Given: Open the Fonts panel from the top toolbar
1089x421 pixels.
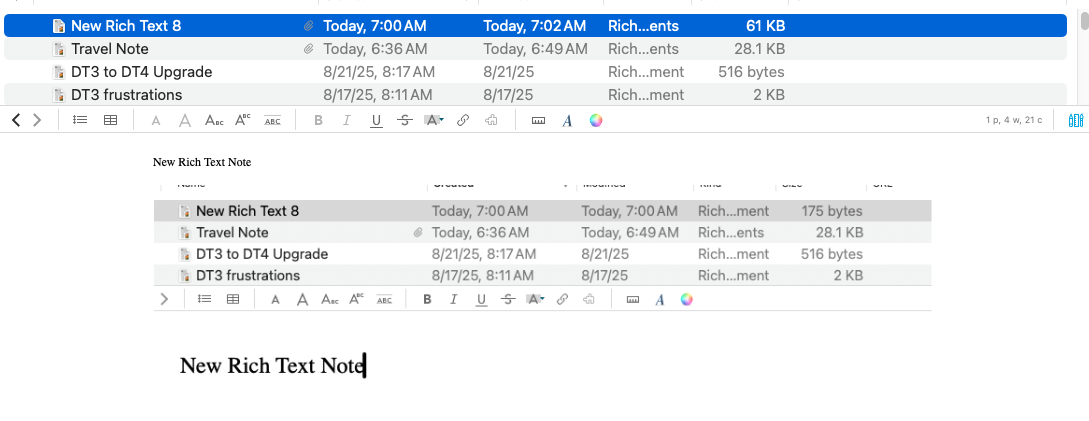Looking at the screenshot, I should click(x=567, y=120).
